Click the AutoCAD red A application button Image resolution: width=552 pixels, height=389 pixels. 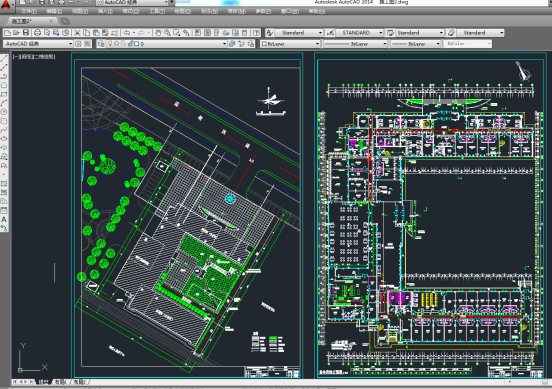[x=6, y=4]
